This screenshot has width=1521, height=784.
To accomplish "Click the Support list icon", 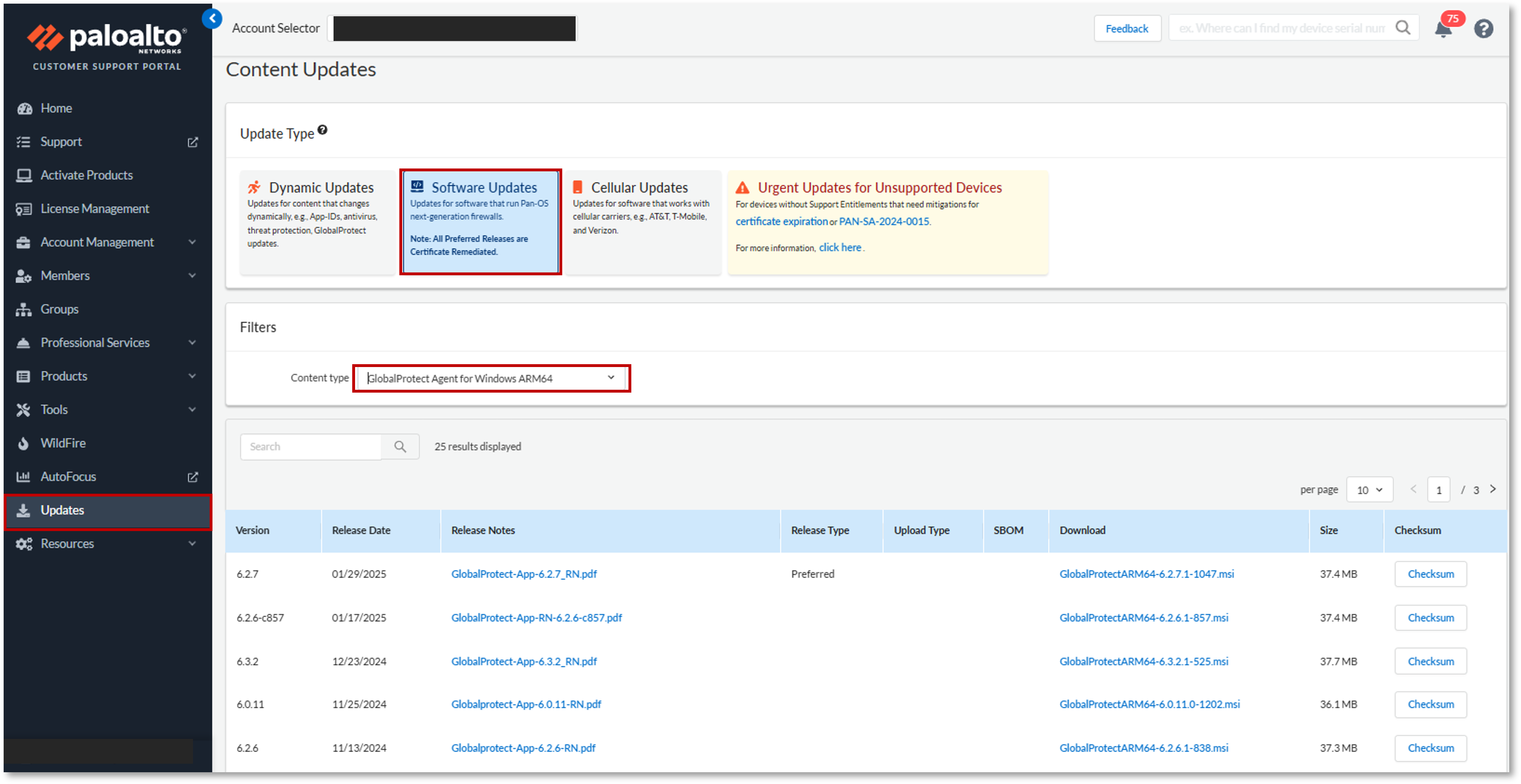I will tap(24, 142).
